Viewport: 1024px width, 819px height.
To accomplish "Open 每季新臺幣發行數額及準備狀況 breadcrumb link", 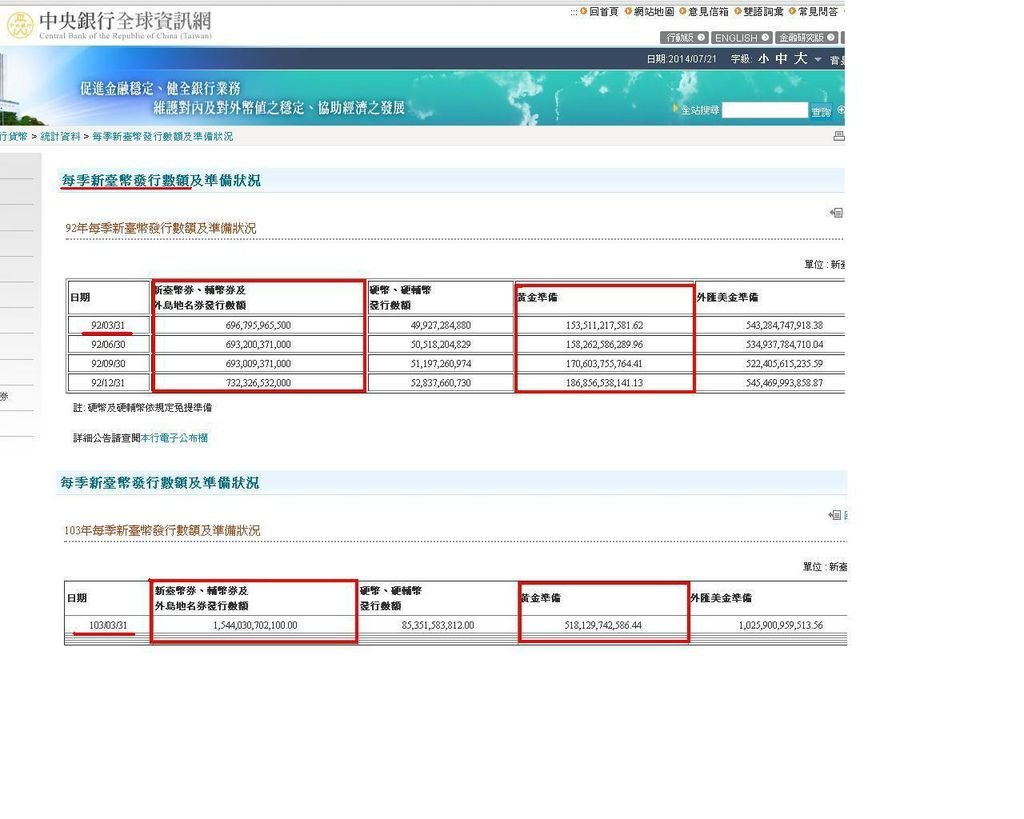I will [163, 136].
